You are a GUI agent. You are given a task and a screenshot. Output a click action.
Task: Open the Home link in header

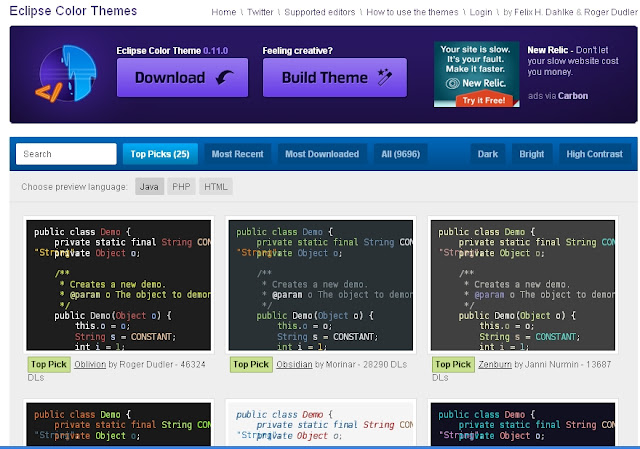pos(224,12)
